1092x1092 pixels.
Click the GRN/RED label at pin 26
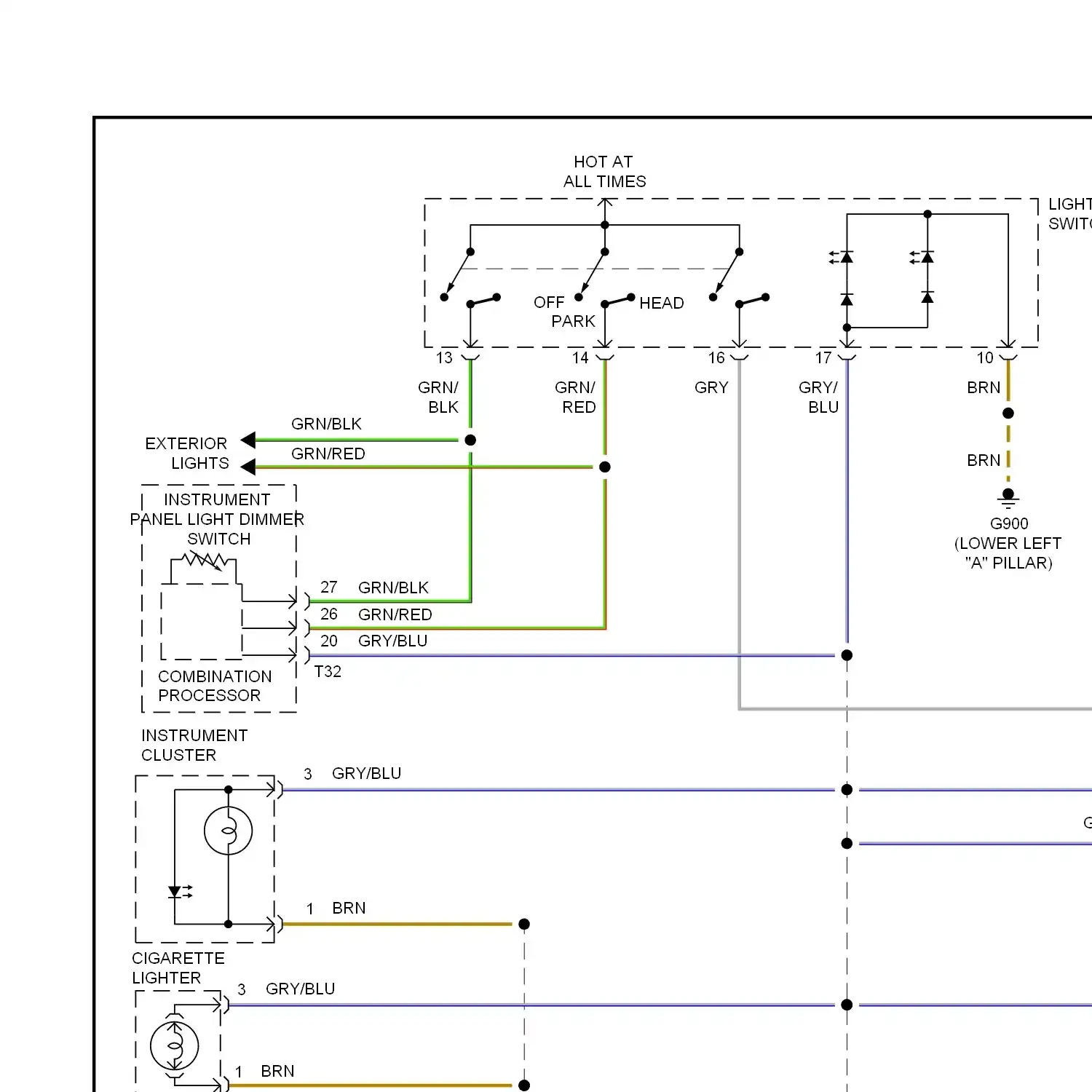pyautogui.click(x=395, y=614)
